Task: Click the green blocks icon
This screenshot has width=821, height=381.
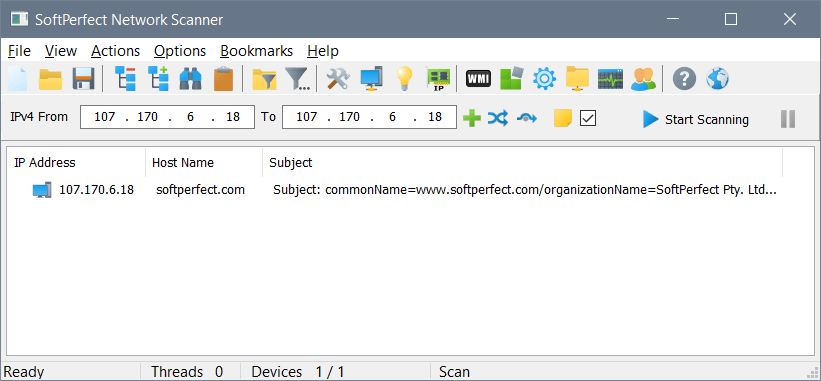Action: (x=512, y=79)
